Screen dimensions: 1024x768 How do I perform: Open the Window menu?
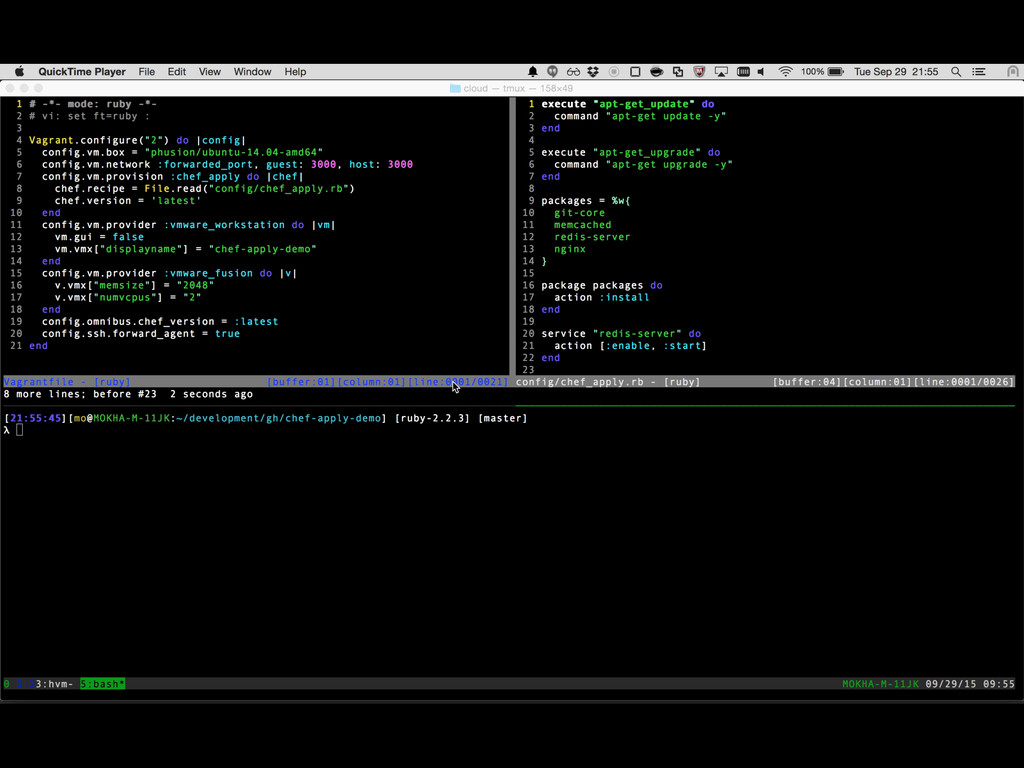(252, 72)
